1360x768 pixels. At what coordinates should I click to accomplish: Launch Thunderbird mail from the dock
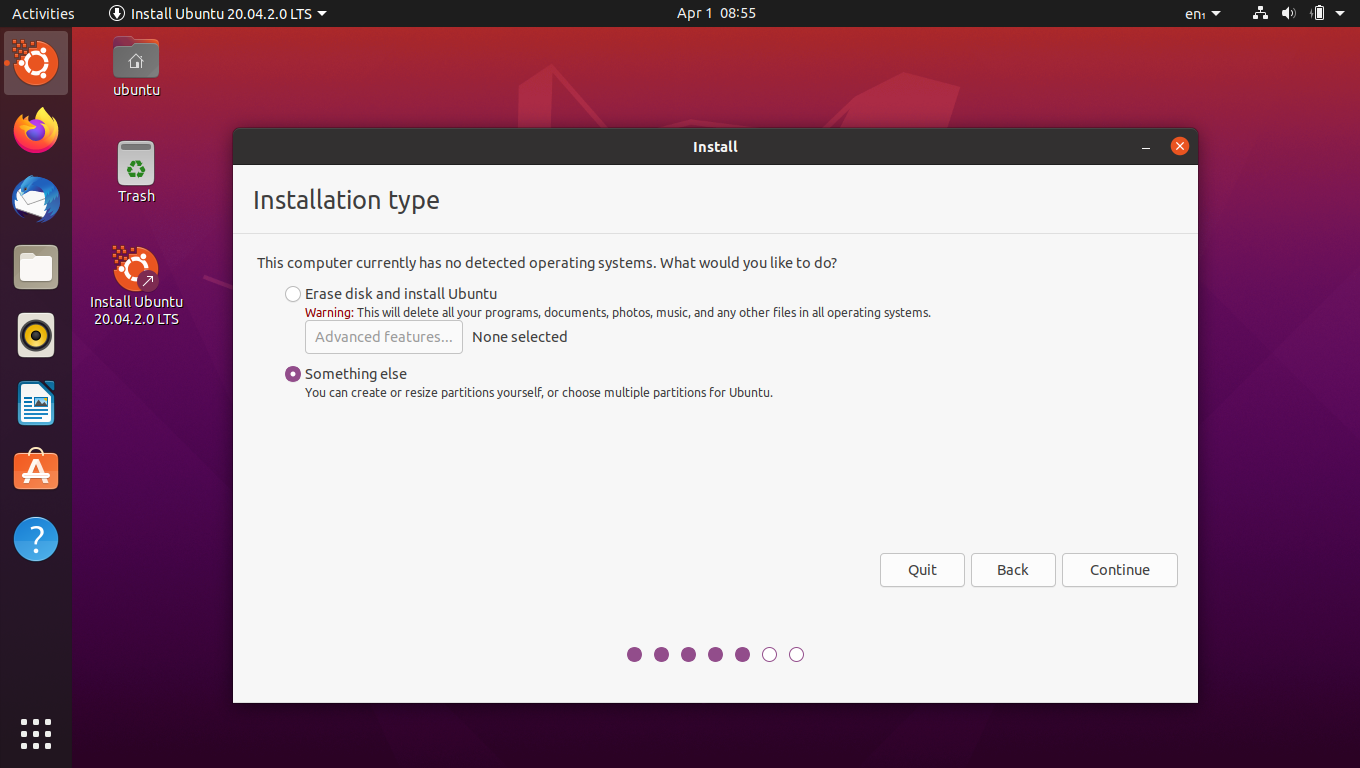36,199
